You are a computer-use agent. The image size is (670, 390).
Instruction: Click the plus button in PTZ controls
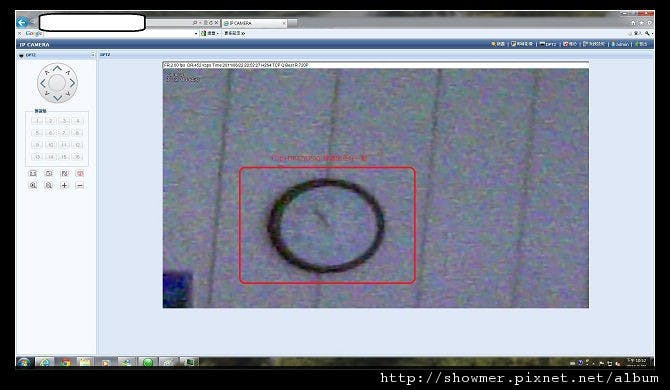(x=64, y=185)
